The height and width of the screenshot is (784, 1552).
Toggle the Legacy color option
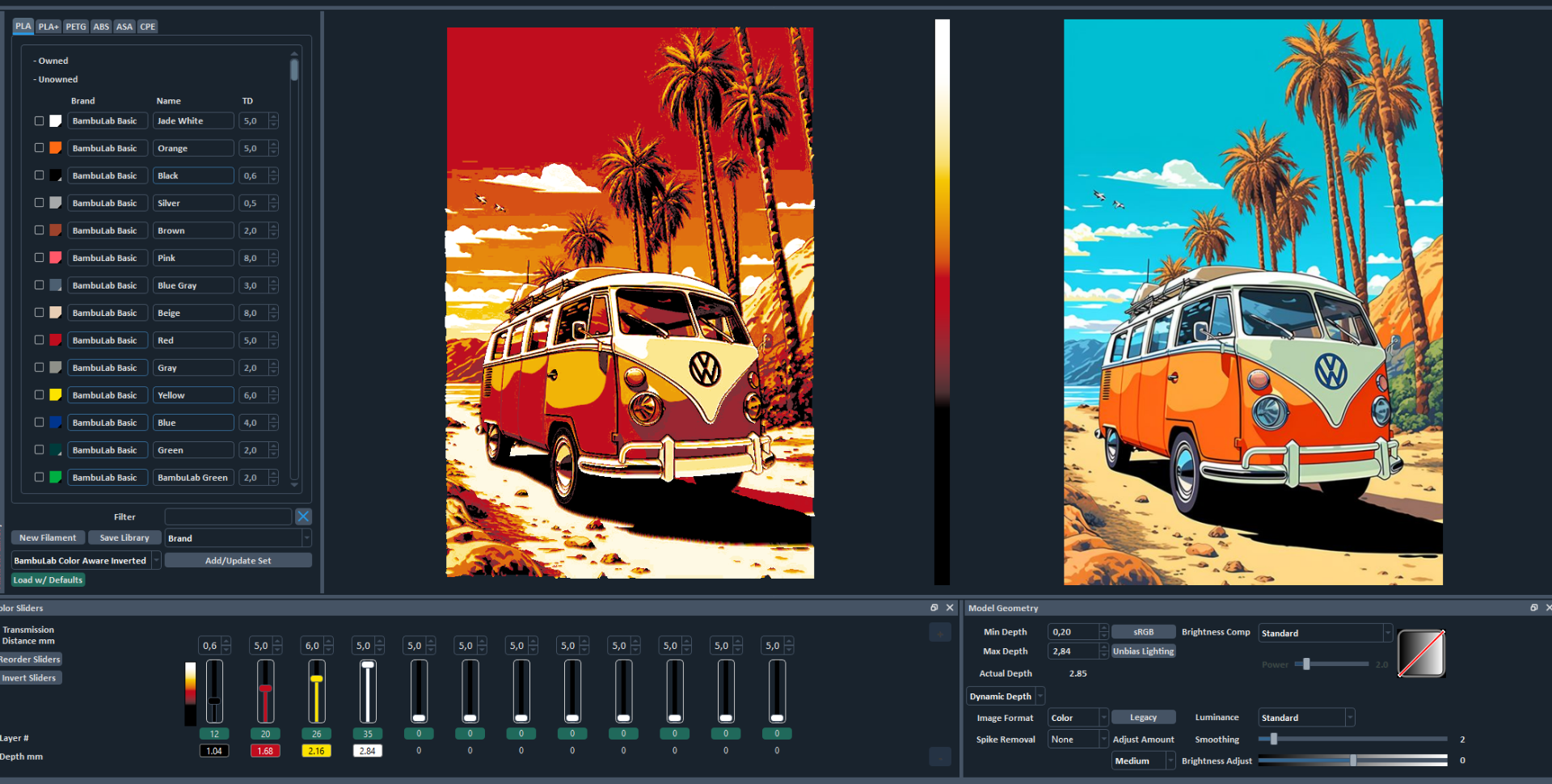(1143, 718)
